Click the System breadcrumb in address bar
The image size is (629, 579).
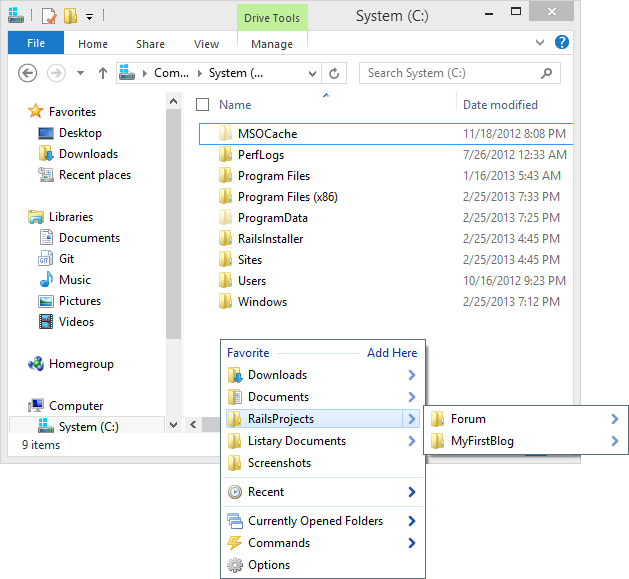click(236, 73)
